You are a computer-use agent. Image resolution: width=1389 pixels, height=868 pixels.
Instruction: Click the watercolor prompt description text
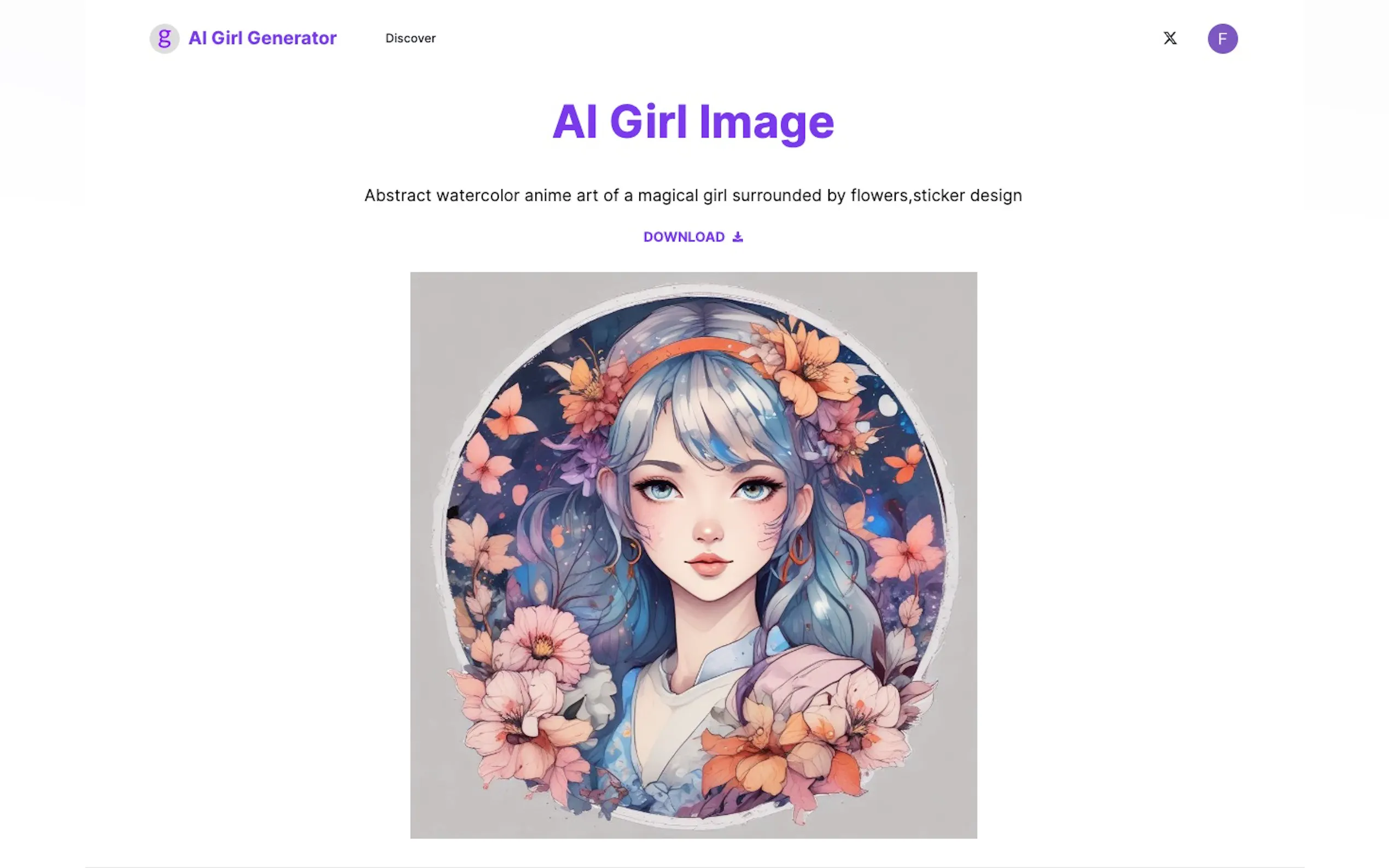pyautogui.click(x=693, y=196)
